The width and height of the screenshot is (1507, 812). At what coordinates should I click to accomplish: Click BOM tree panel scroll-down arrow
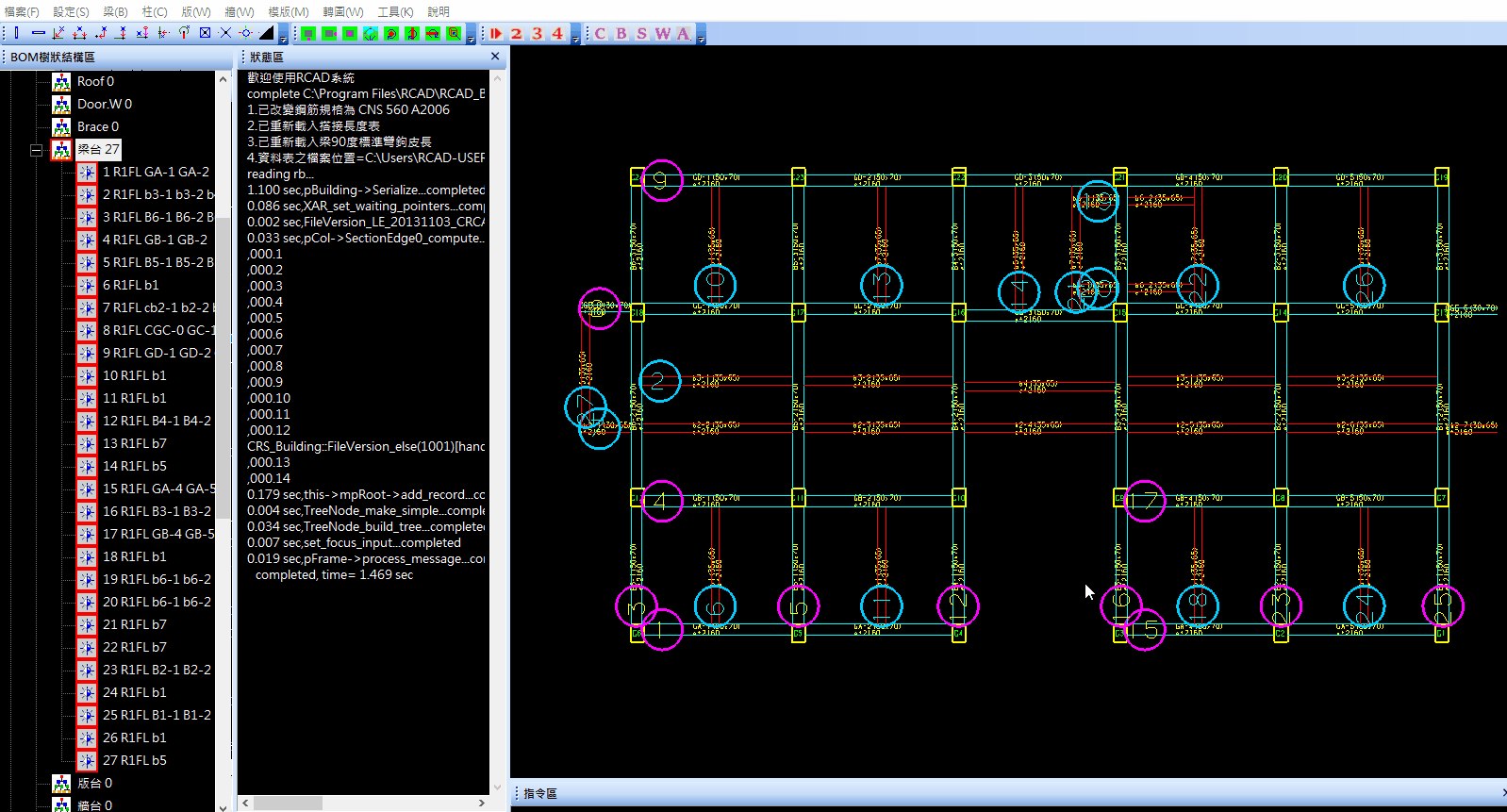[x=224, y=806]
